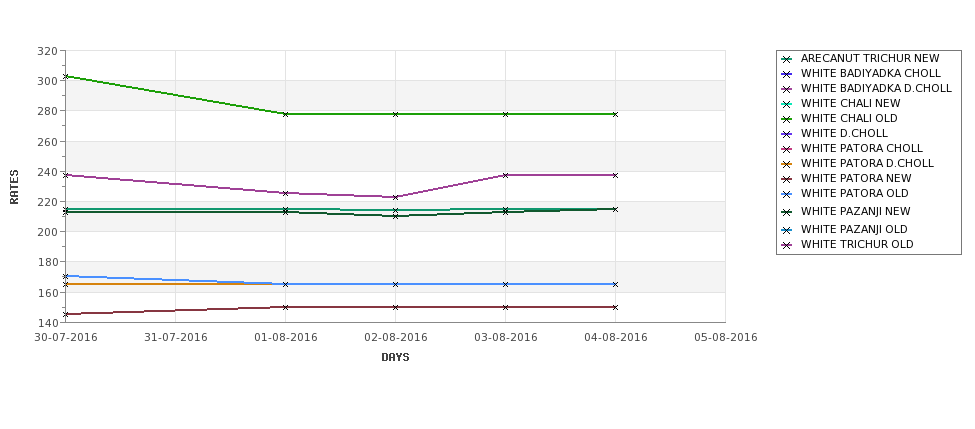This screenshot has height=429, width=975.
Task: Click the WHITE CHALI OLD legend marker icon
Action: pyautogui.click(x=787, y=119)
